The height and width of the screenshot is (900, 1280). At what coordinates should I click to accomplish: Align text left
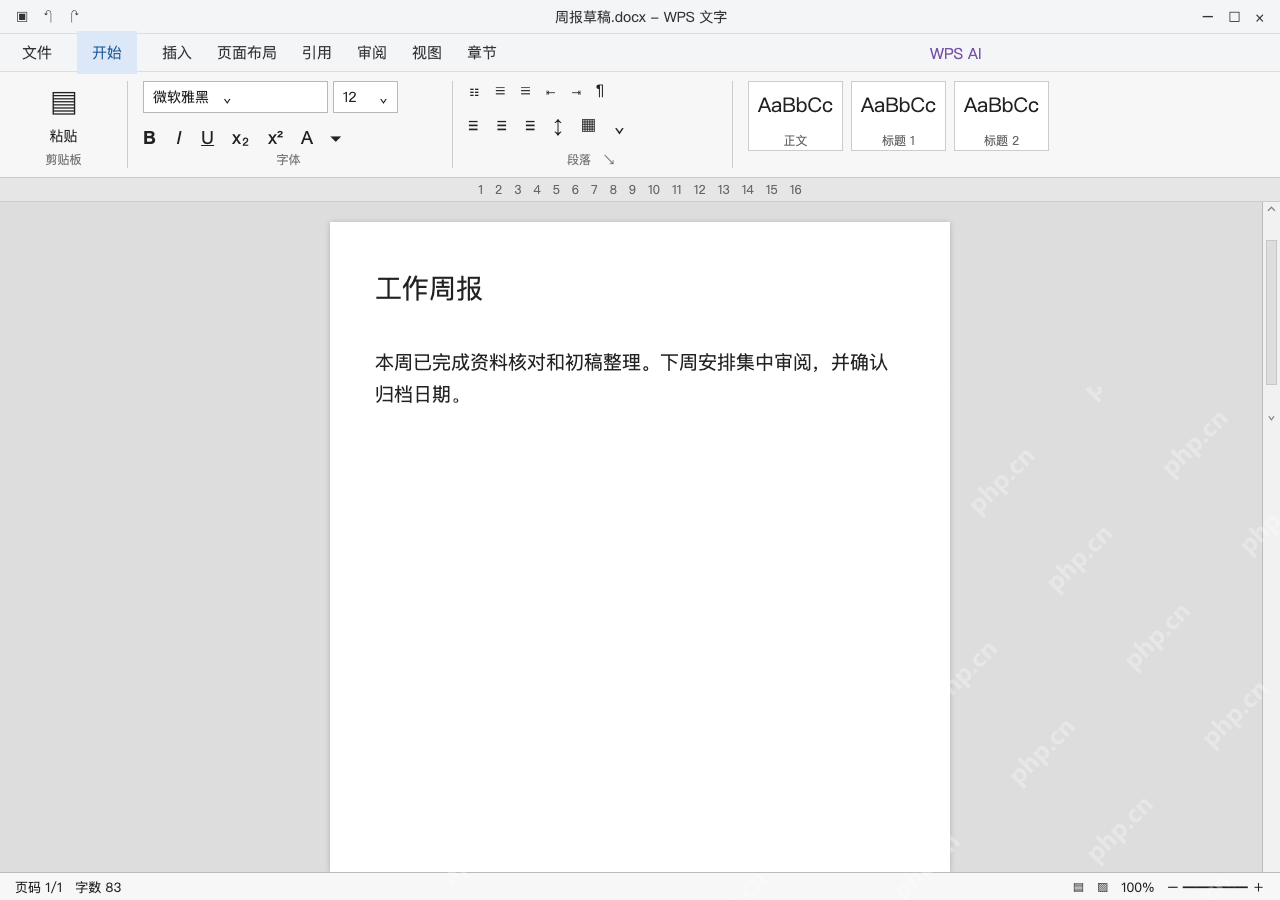473,126
